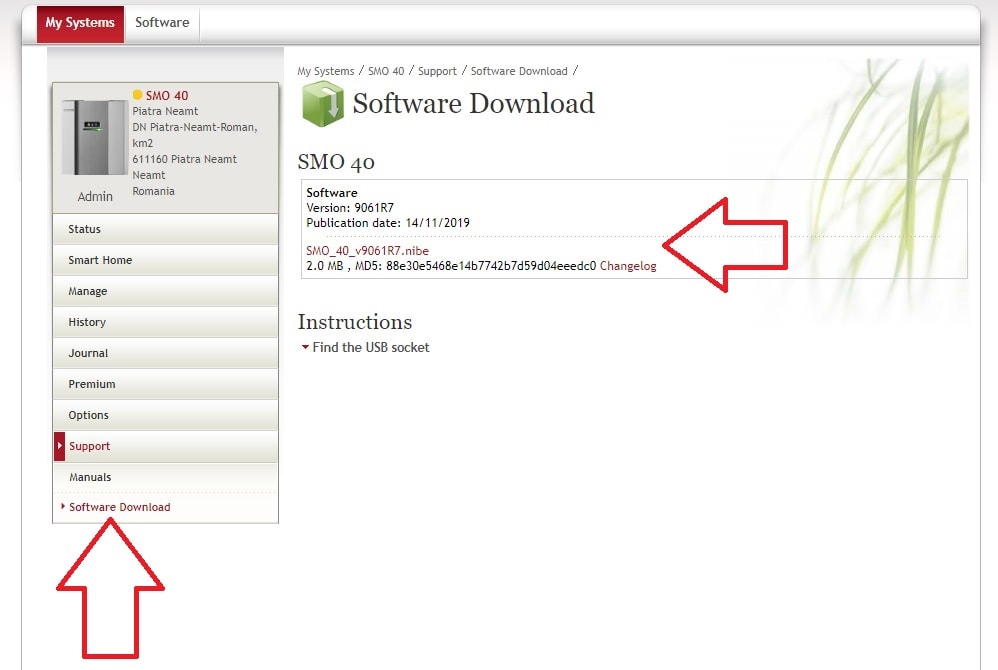This screenshot has height=670, width=998.
Task: Open the Status menu item
Action: (84, 229)
